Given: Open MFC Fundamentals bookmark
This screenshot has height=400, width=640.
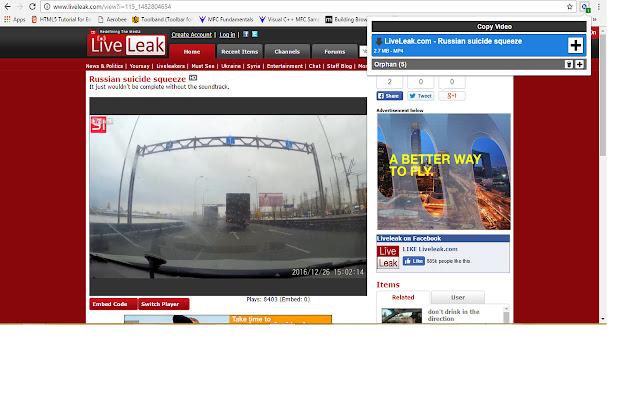Looking at the screenshot, I should click(x=226, y=19).
